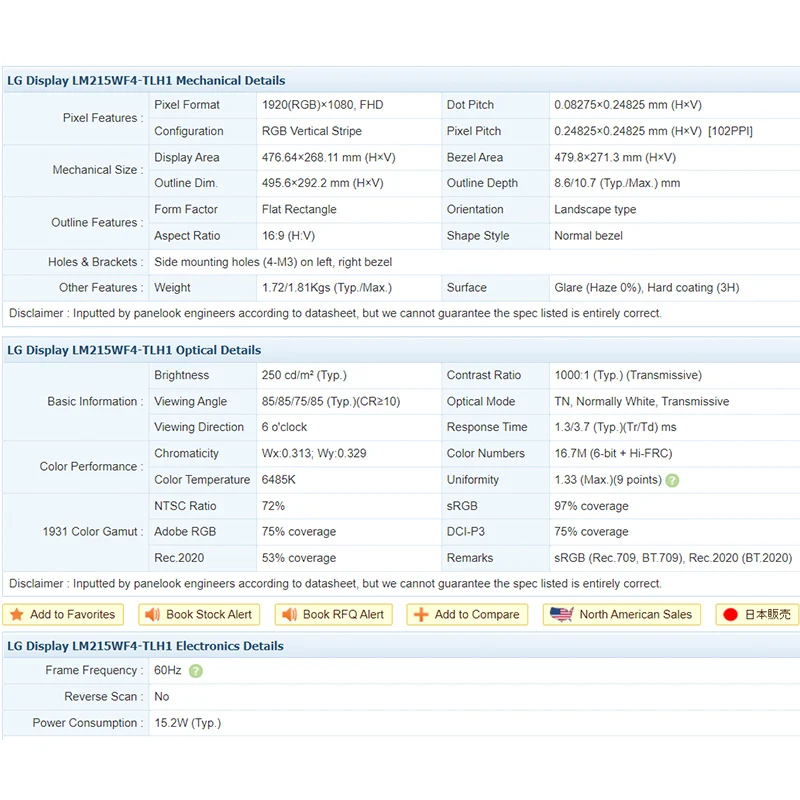800x800 pixels.
Task: Select the Display Area value 476.64×268.11 mm
Action: point(329,157)
